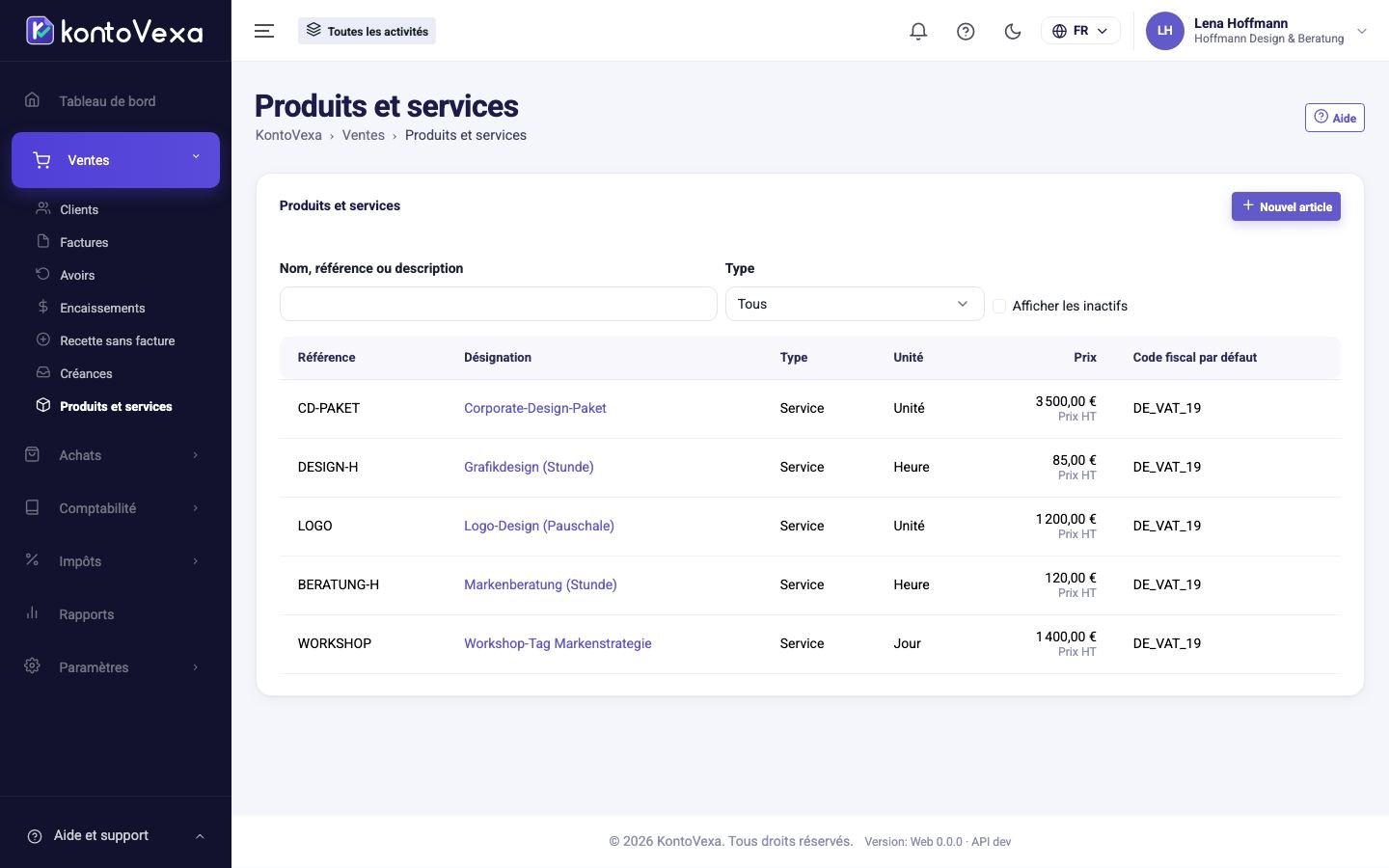The image size is (1389, 868).
Task: Click the search field for name or reference
Action: (498, 304)
